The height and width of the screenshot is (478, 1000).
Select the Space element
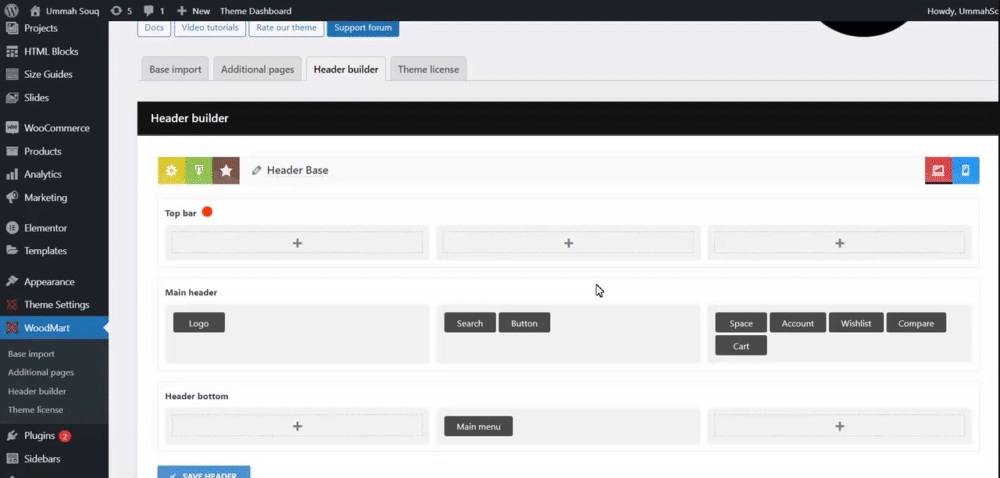click(741, 322)
